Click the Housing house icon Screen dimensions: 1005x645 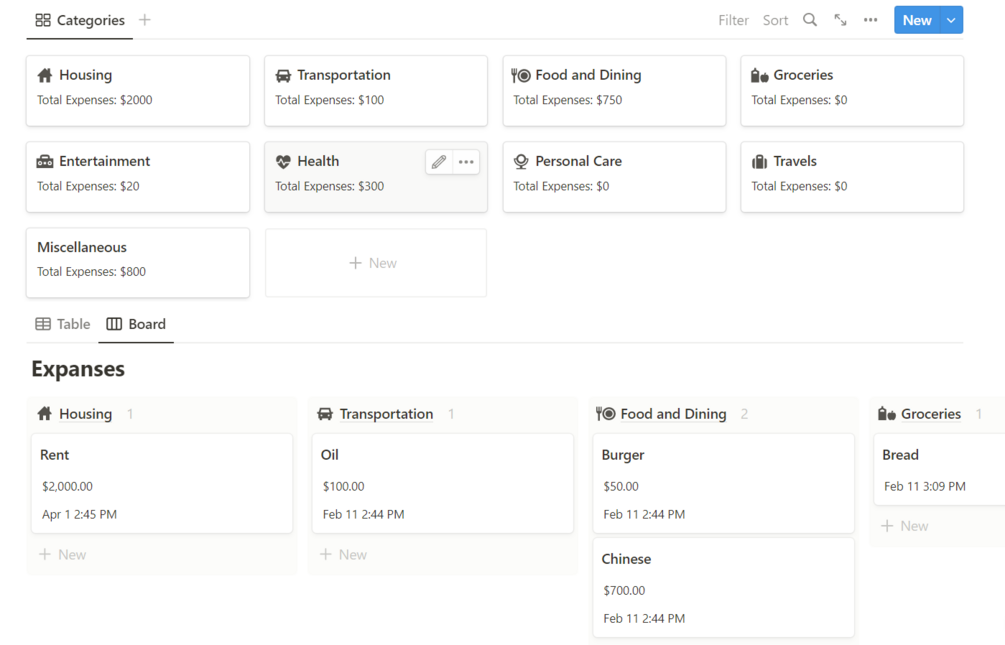coord(46,74)
